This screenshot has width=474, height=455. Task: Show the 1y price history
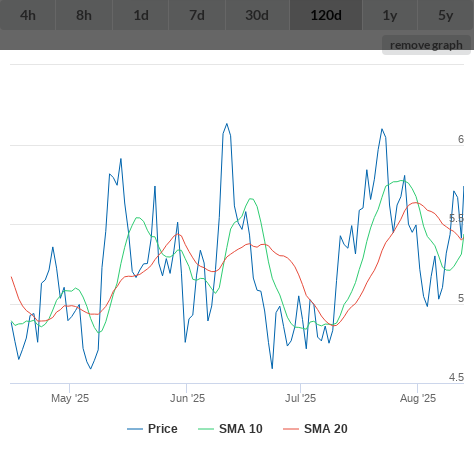tap(390, 15)
